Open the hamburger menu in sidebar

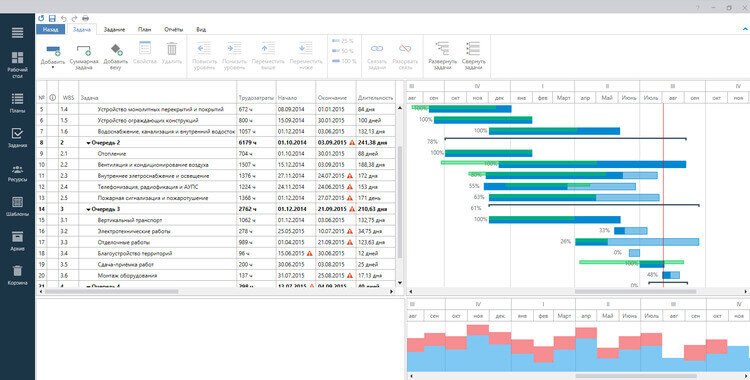[x=17, y=33]
